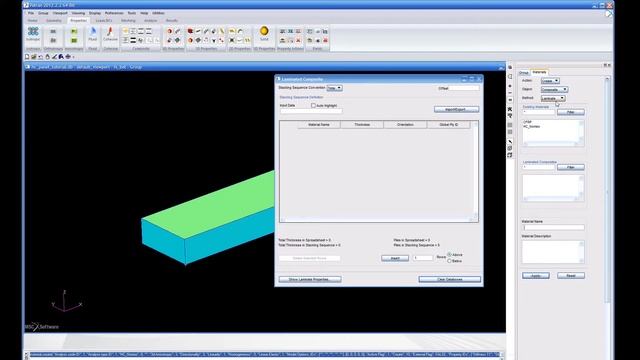Click the Insert button in the laminate dialog
640x360 pixels.
tap(395, 258)
